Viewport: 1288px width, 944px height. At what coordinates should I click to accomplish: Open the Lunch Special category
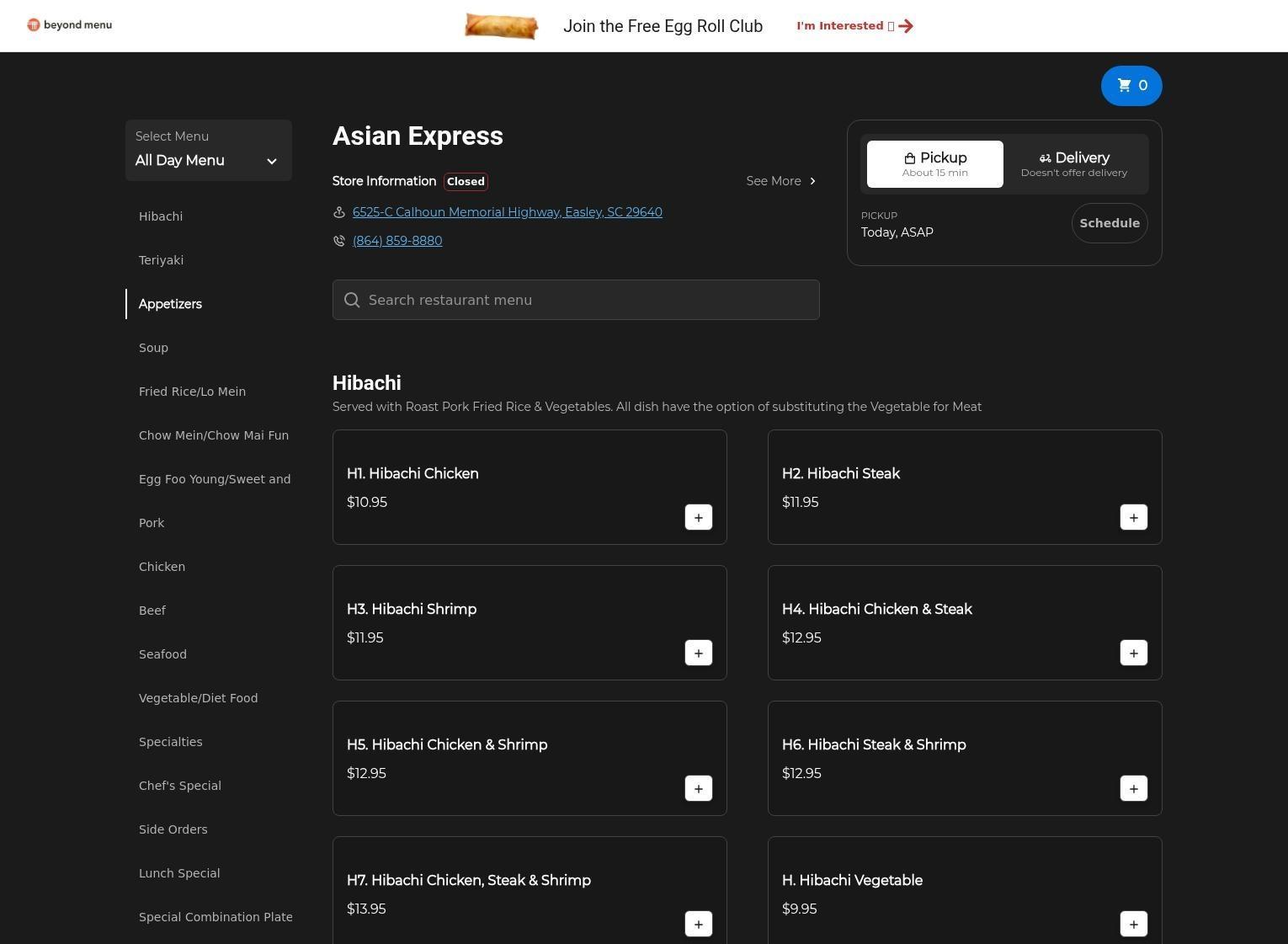179,873
